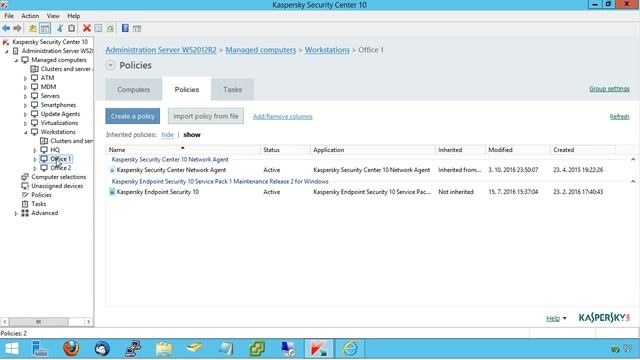
Task: Click the Paste clipboard toolbar icon
Action: tap(71, 28)
